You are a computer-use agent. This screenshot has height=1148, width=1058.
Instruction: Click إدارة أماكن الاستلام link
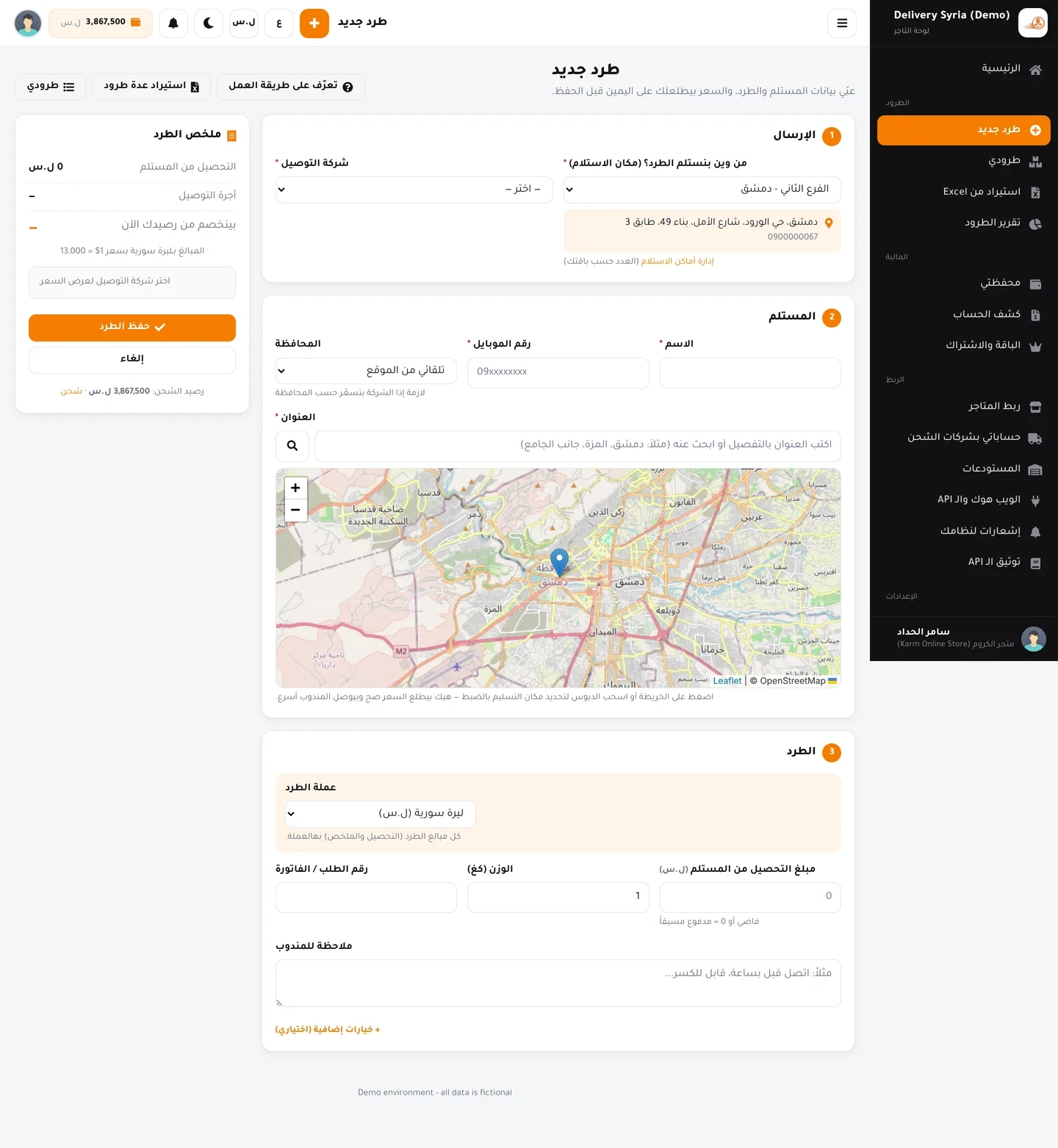(x=677, y=261)
